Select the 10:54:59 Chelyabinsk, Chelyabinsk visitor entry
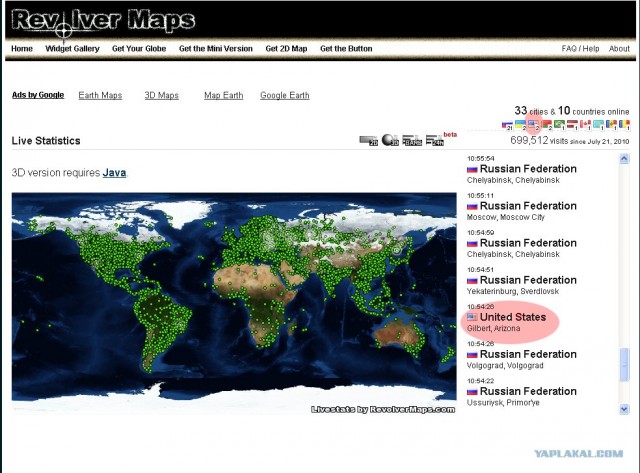The width and height of the screenshot is (640, 473). point(522,244)
